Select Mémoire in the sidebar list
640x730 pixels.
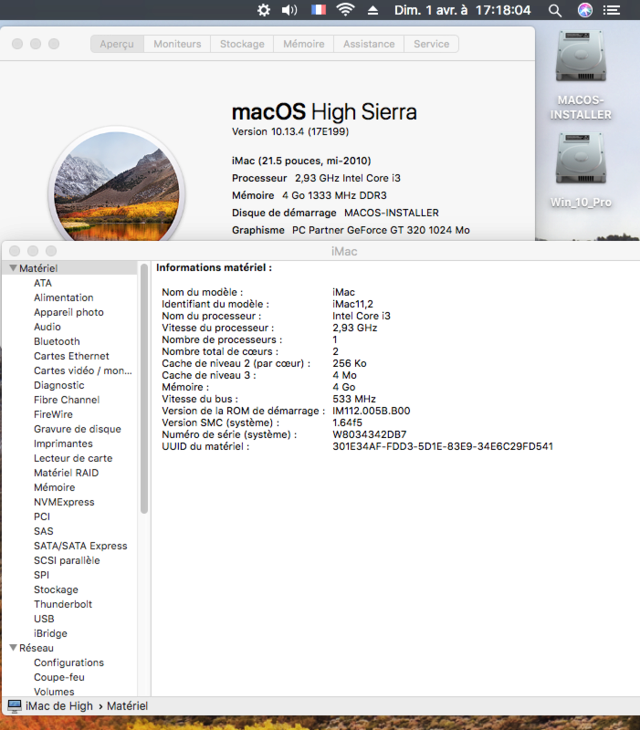[x=54, y=487]
